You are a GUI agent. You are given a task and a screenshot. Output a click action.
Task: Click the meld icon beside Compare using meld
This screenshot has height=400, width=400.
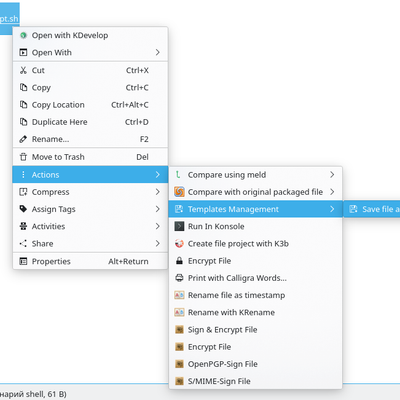tap(179, 175)
